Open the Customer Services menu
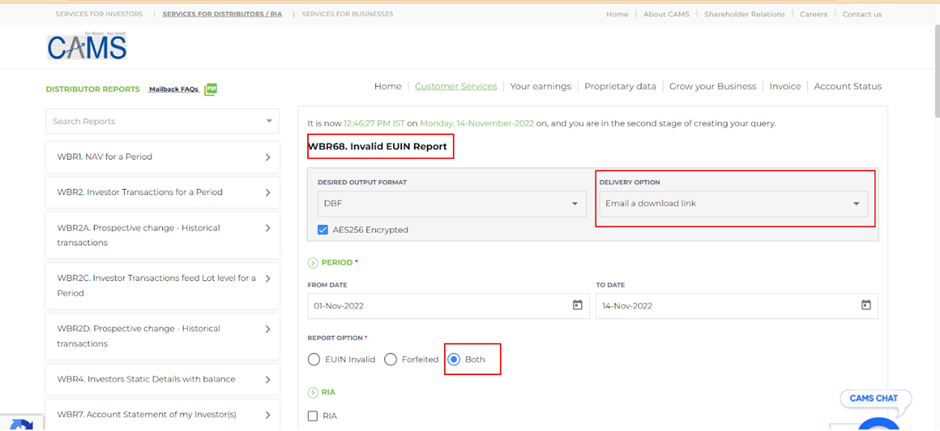The height and width of the screenshot is (431, 940). [456, 86]
